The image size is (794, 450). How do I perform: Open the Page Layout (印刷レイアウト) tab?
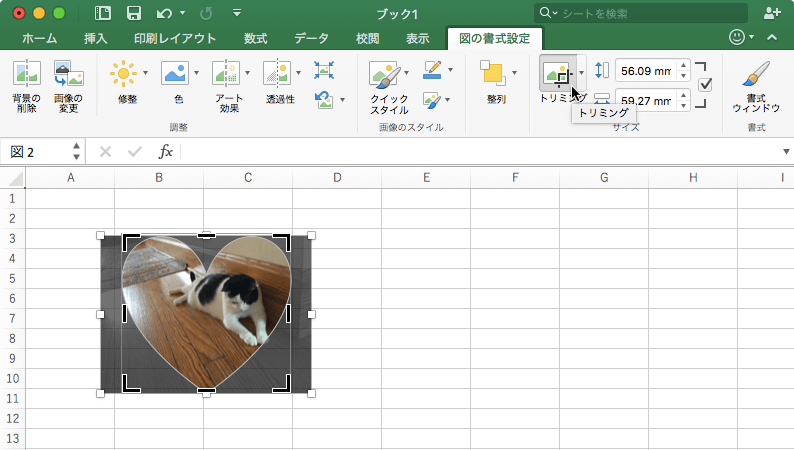coord(175,38)
